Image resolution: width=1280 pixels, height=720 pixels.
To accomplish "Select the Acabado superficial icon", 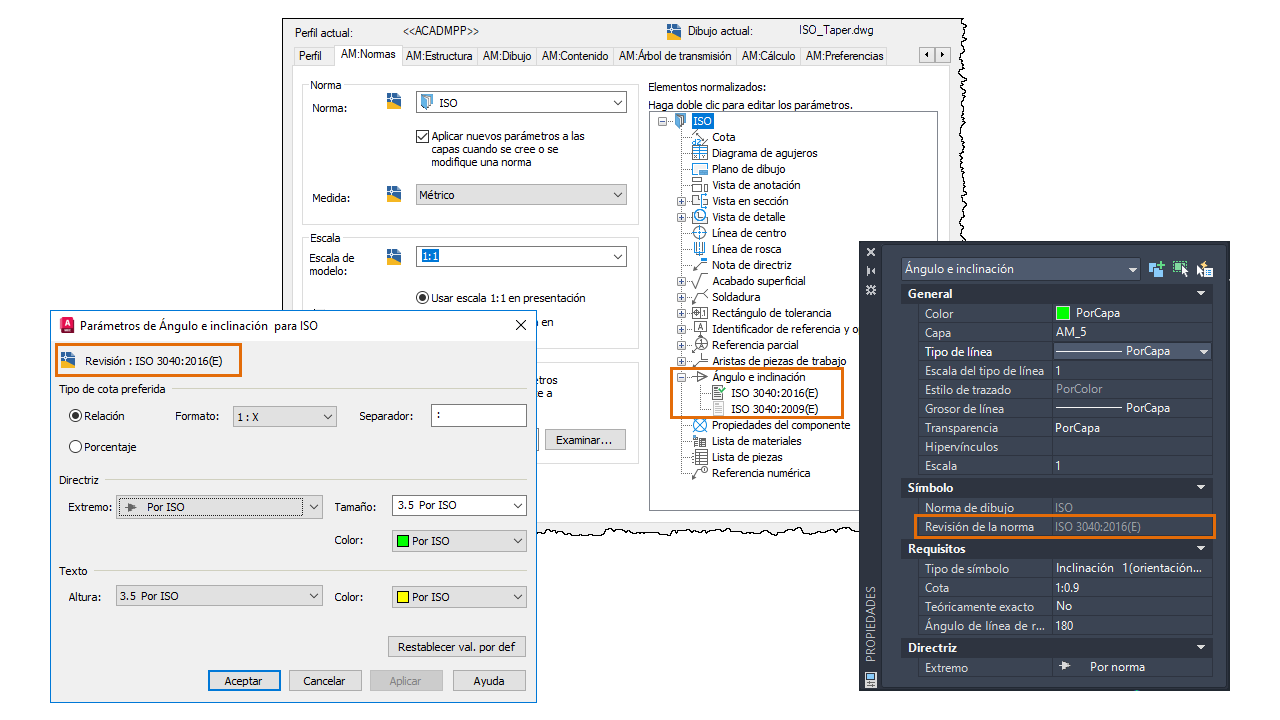I will point(700,281).
